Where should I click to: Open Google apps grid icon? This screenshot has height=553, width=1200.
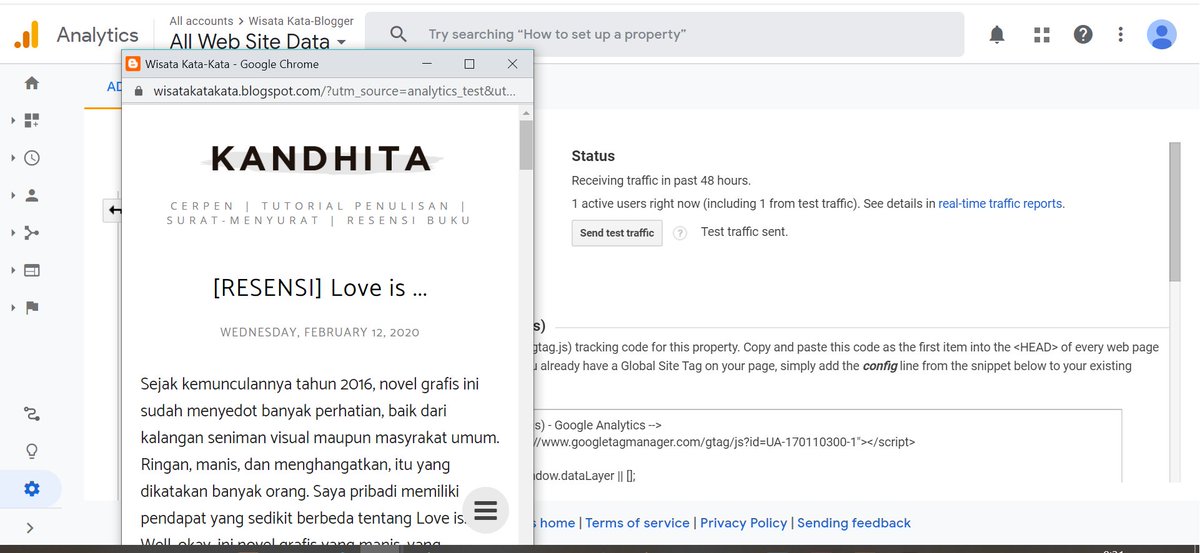1042,35
